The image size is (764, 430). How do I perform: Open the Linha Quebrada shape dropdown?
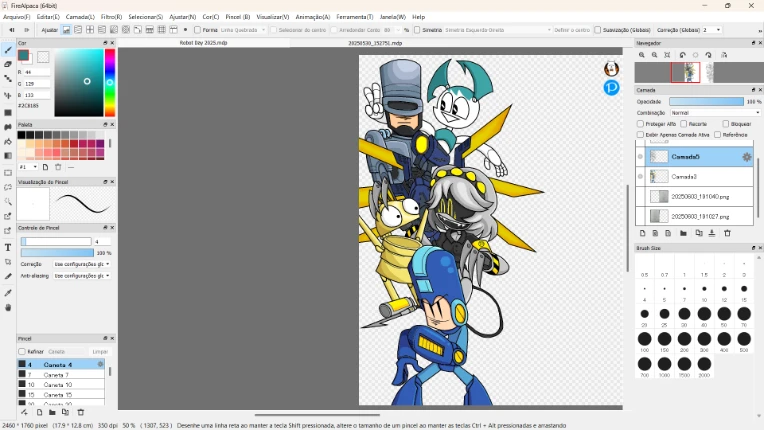[243, 30]
